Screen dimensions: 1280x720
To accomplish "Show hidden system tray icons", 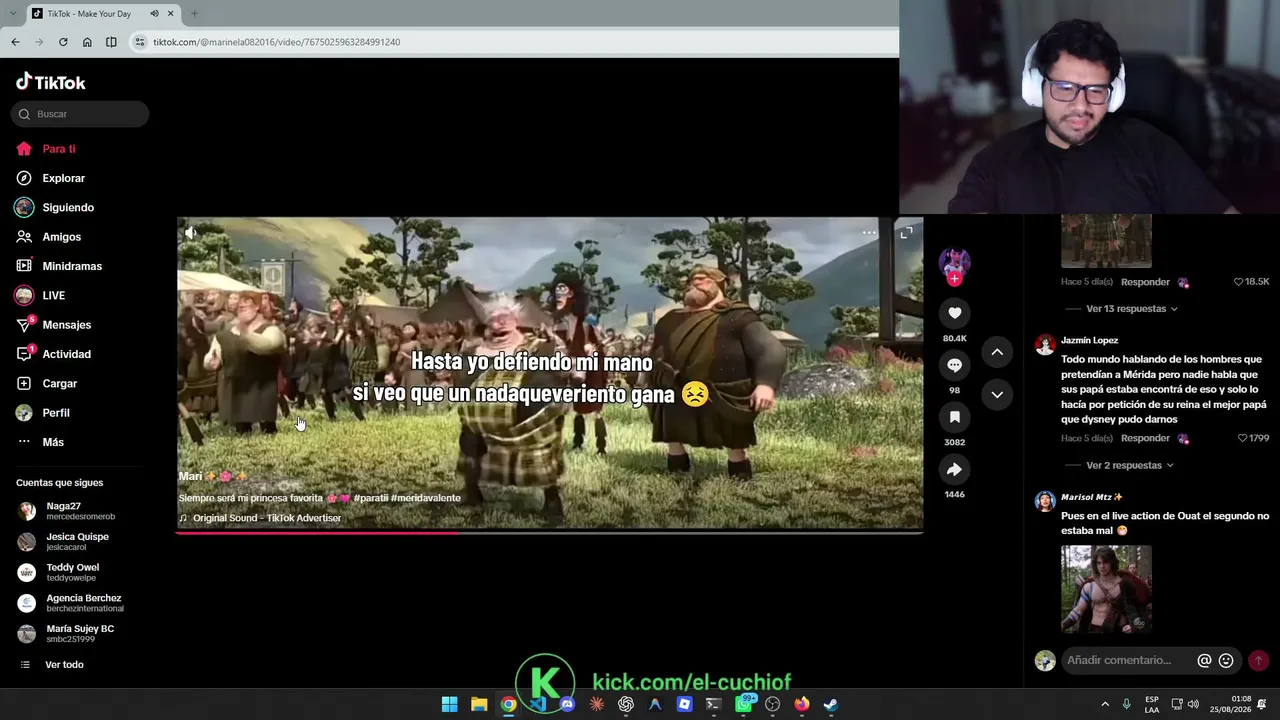I will click(x=1105, y=704).
